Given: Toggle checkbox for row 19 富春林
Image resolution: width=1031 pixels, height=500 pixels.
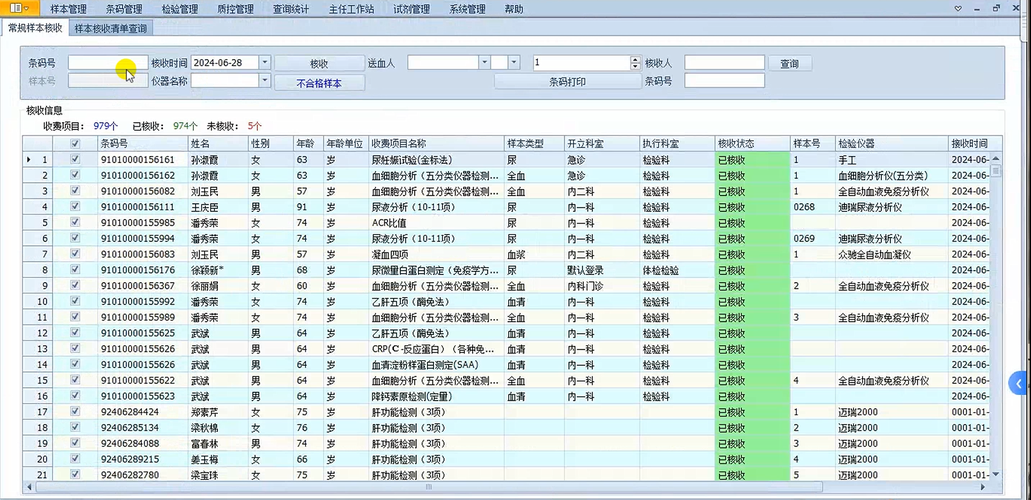Looking at the screenshot, I should pyautogui.click(x=75, y=443).
